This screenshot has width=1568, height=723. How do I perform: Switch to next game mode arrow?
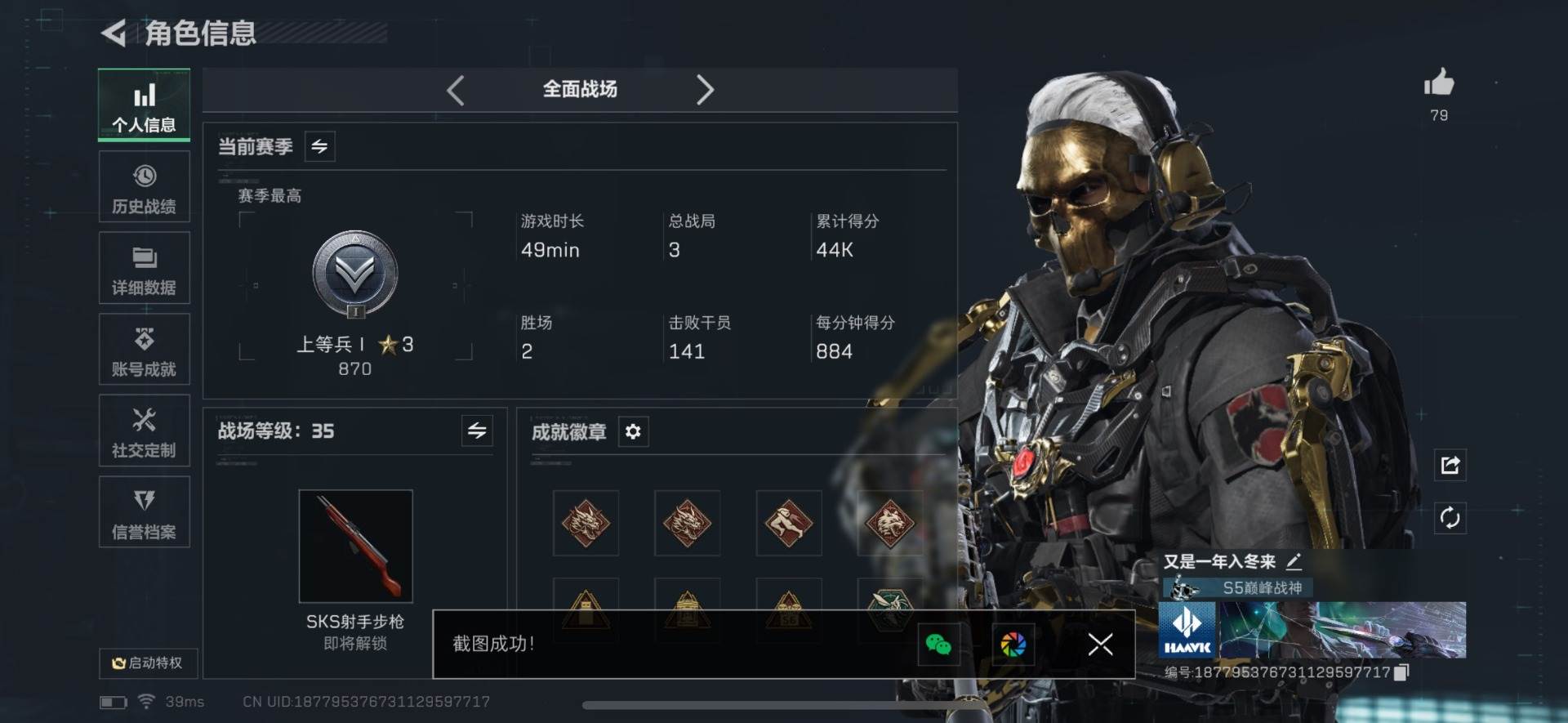pos(705,90)
